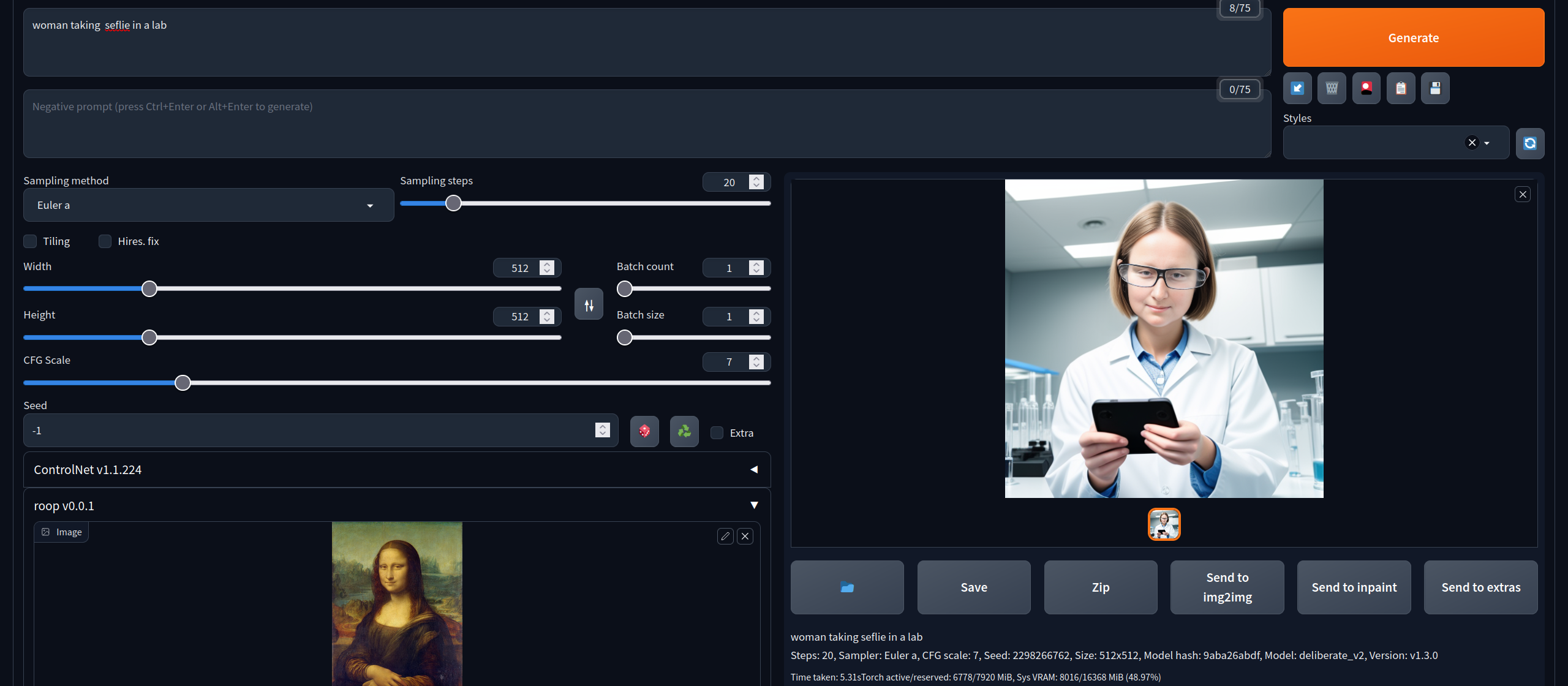Open output folder with folder icon button
Image resolution: width=1568 pixels, height=686 pixels.
tap(847, 587)
